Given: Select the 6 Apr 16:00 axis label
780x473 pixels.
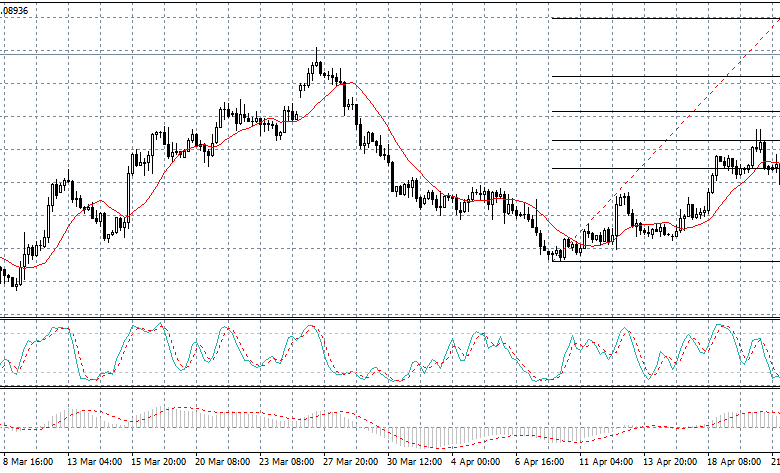Looking at the screenshot, I should pyautogui.click(x=542, y=462).
